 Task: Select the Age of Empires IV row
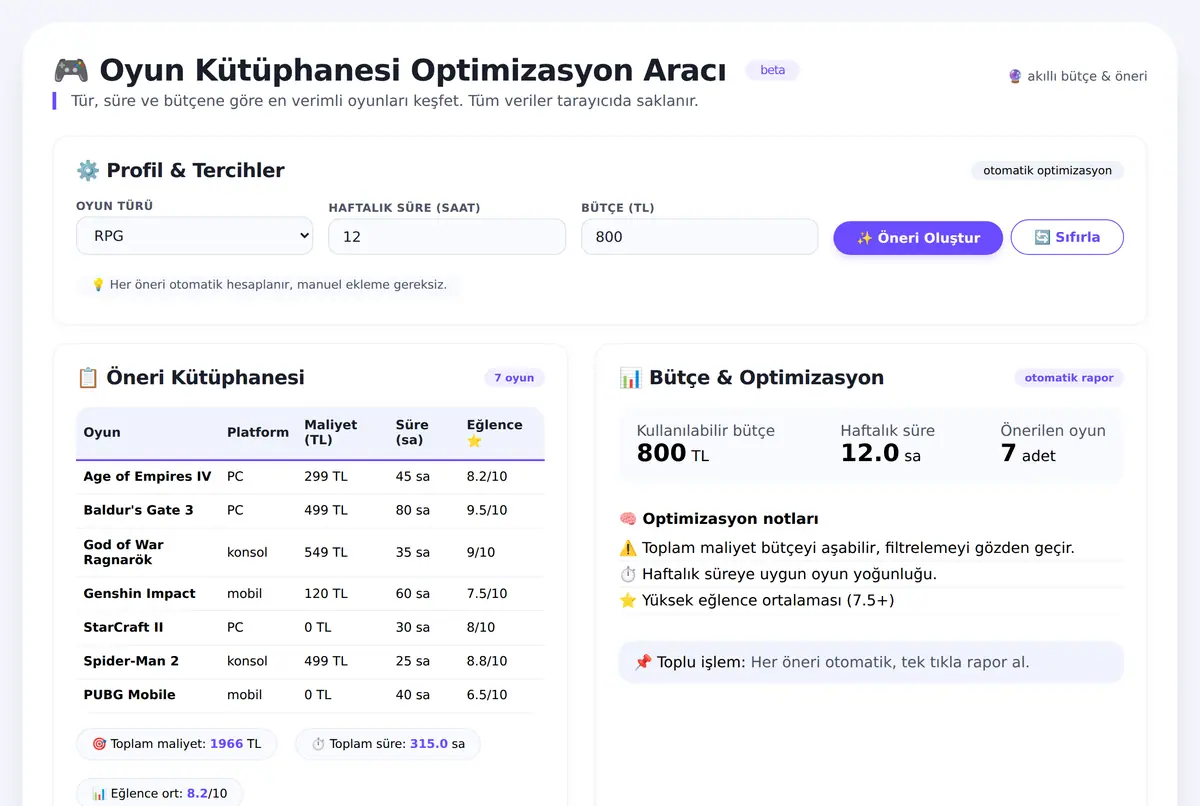point(310,477)
